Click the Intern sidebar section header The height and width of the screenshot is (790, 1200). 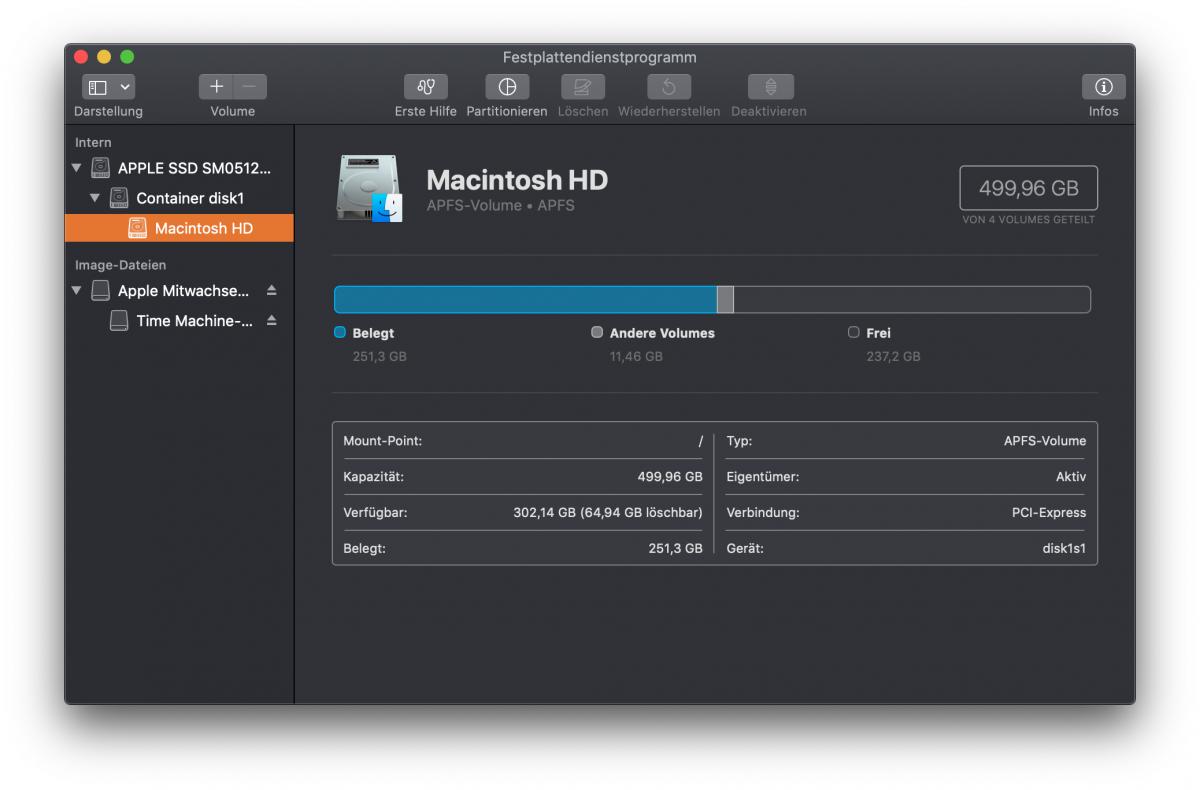pyautogui.click(x=93, y=143)
